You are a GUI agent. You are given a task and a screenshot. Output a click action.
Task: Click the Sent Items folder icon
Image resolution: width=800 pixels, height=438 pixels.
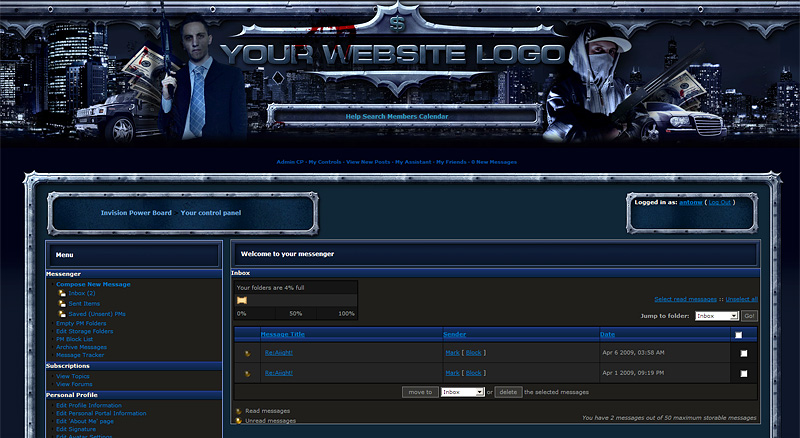point(62,304)
